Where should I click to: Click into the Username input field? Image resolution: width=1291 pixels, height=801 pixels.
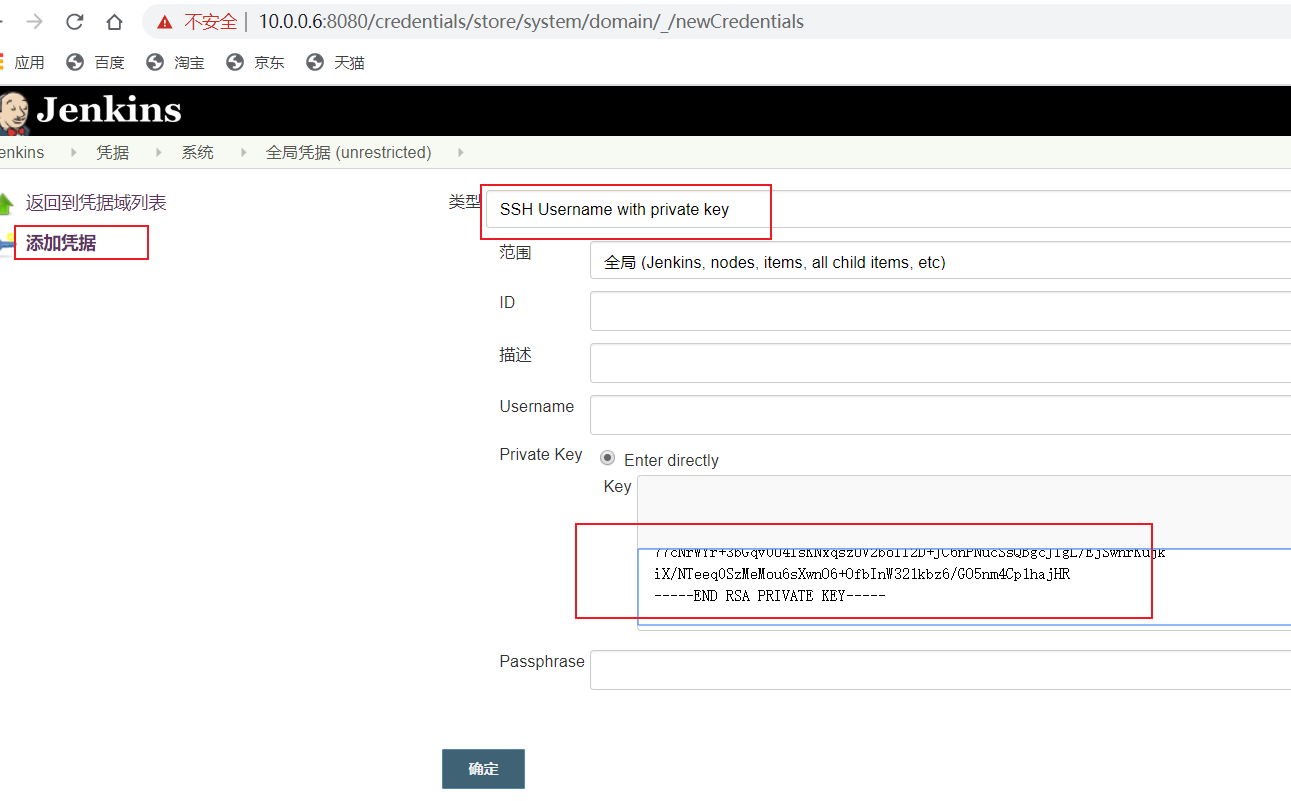(940, 415)
